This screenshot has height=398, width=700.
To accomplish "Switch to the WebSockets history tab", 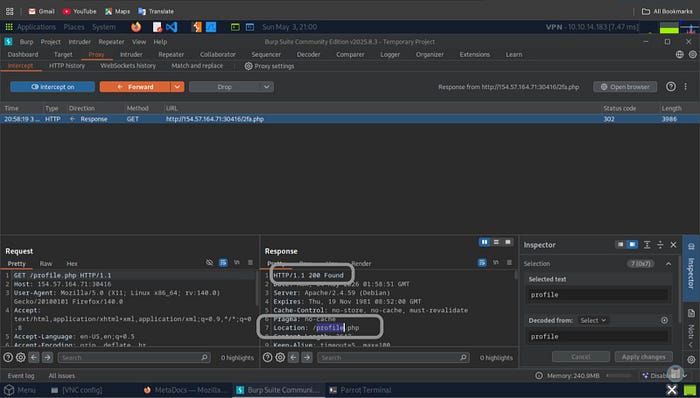I will (x=128, y=66).
